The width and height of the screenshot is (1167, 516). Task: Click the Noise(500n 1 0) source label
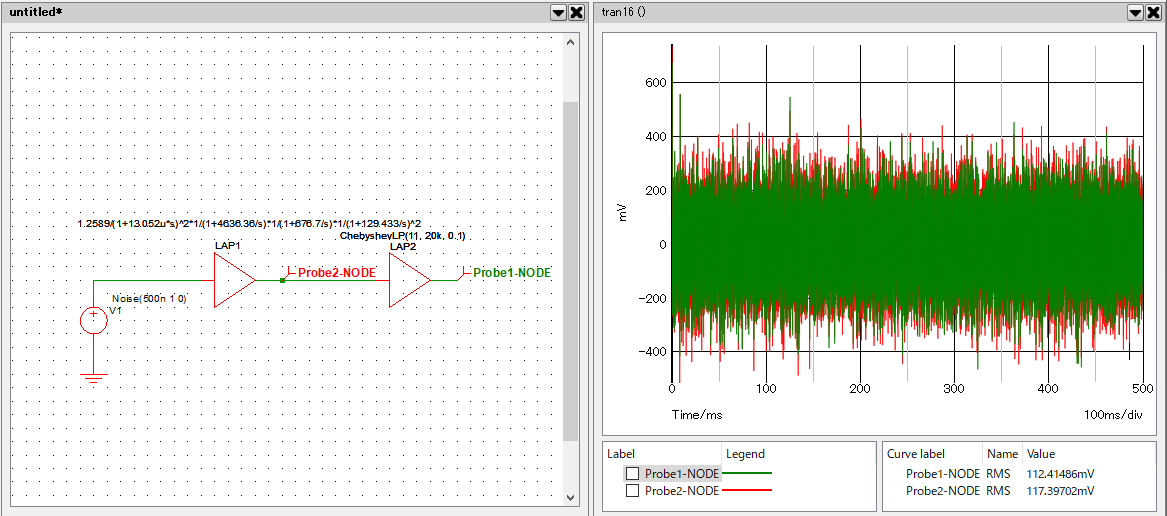pos(150,299)
